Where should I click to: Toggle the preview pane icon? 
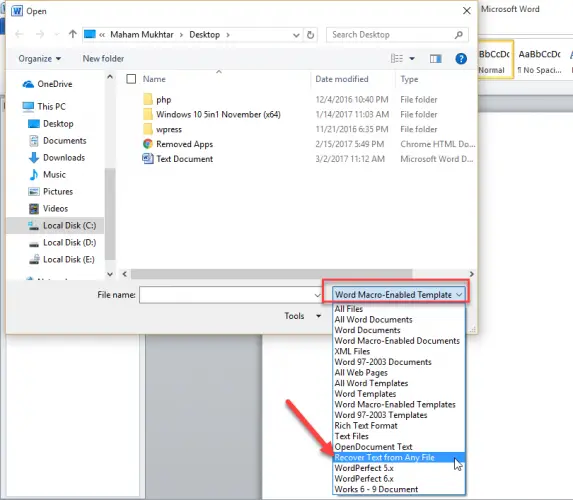tap(436, 58)
